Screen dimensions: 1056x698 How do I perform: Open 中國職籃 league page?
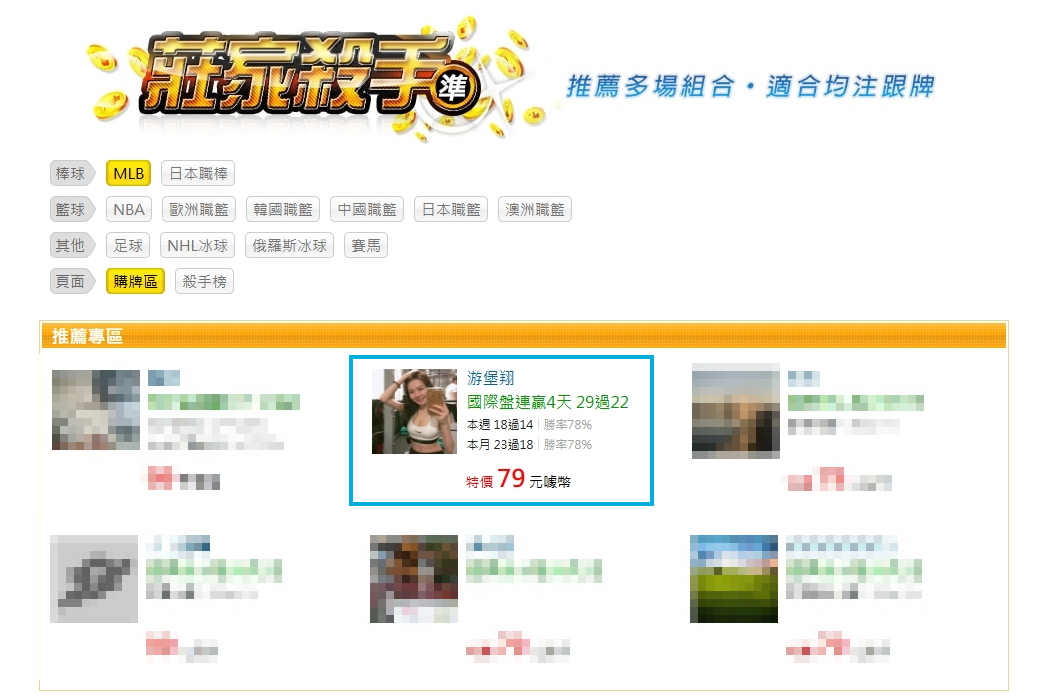pyautogui.click(x=367, y=210)
